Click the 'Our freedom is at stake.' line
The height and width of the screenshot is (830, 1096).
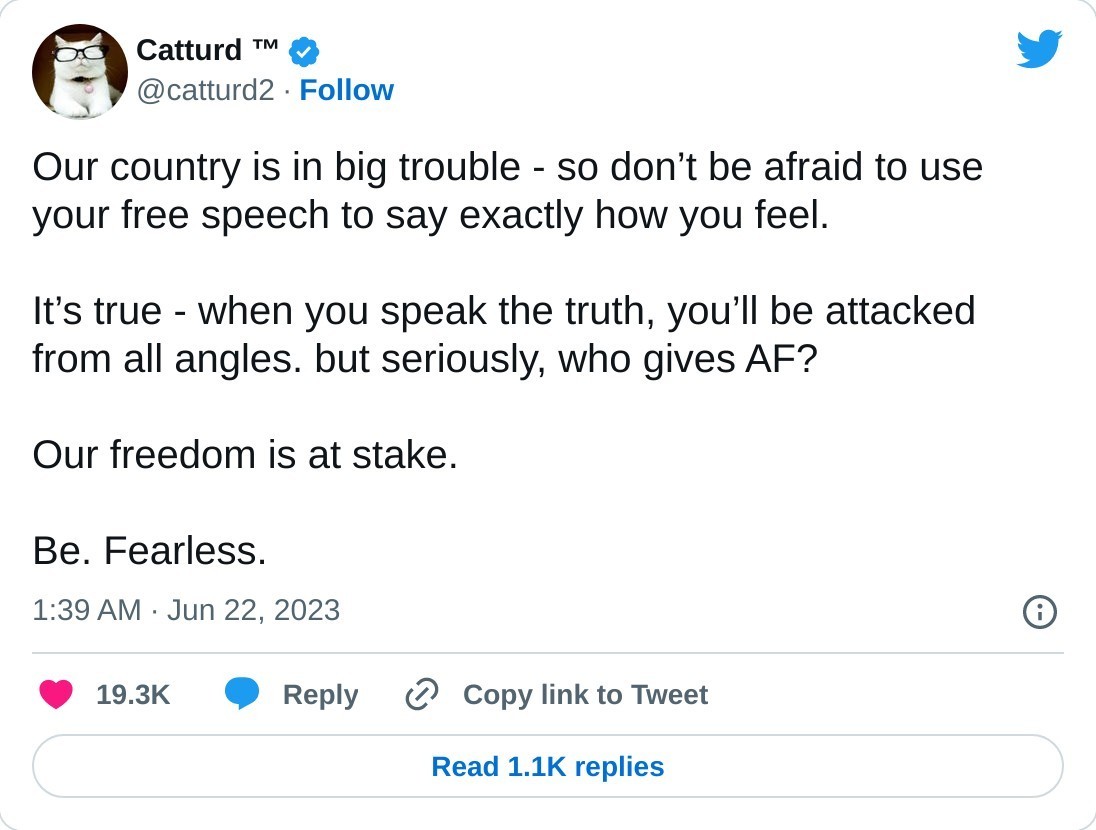(x=245, y=455)
